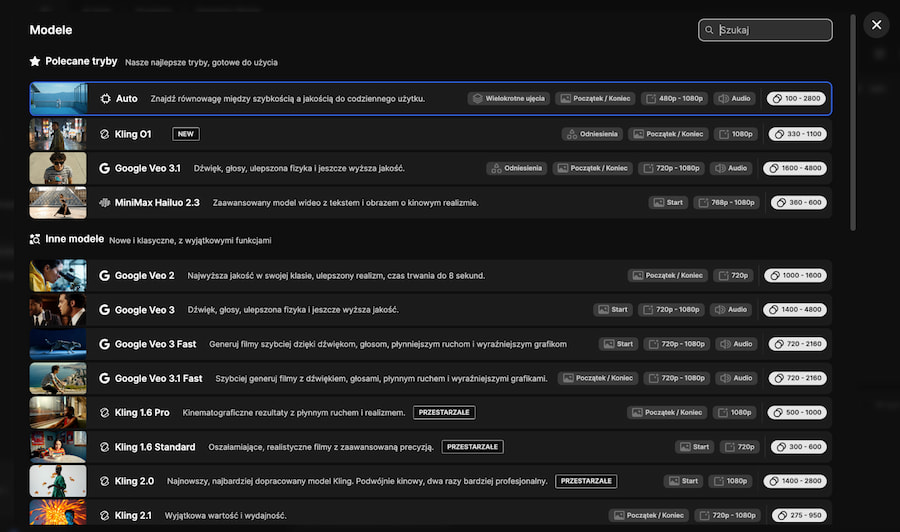Click the Google Veo 3.1 Fast thumbnail

click(58, 378)
